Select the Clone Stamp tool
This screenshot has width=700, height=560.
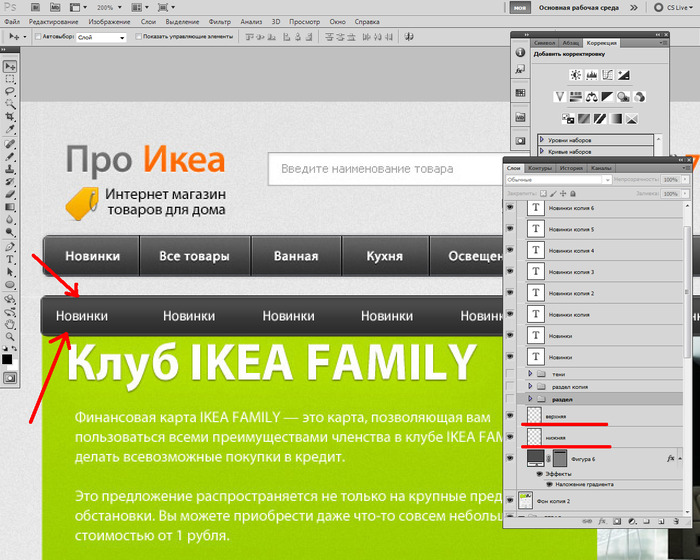click(x=10, y=169)
